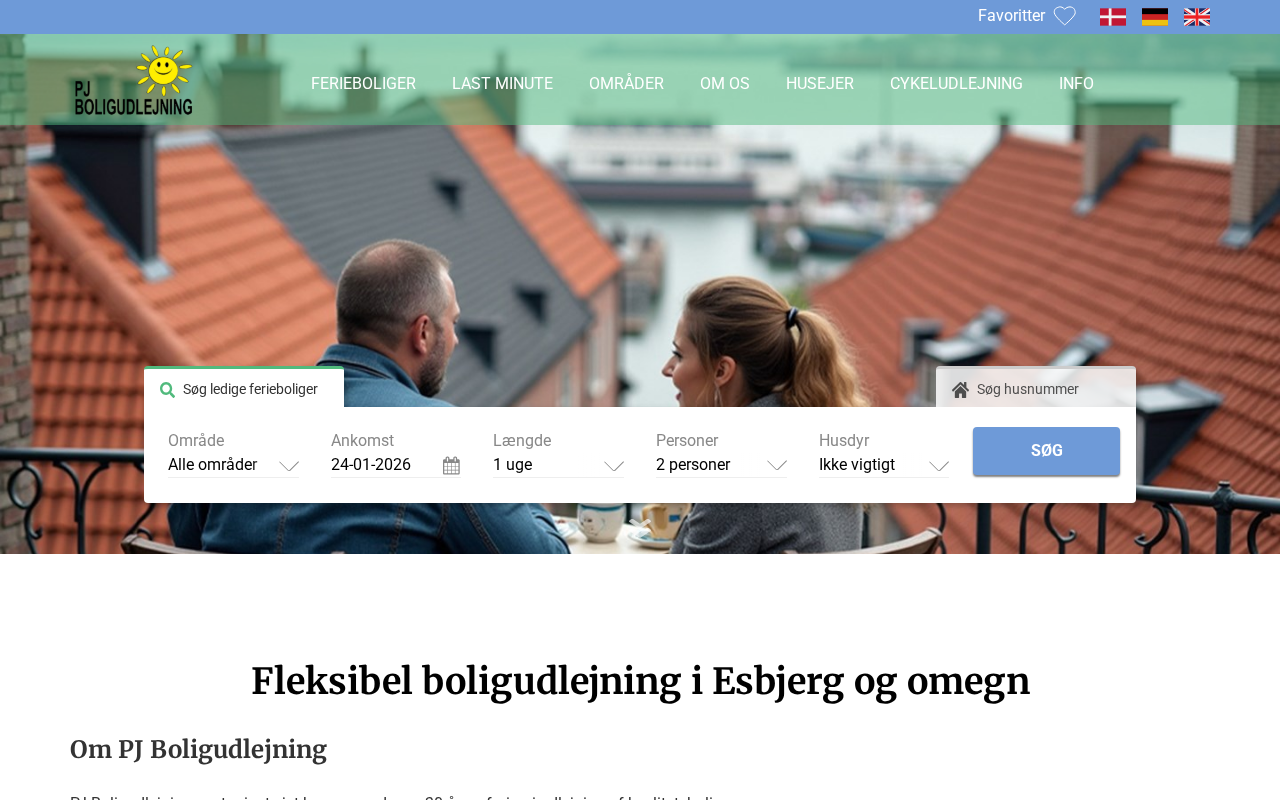Click the magnifier icon in search tab
This screenshot has height=800, width=1280.
pos(167,390)
